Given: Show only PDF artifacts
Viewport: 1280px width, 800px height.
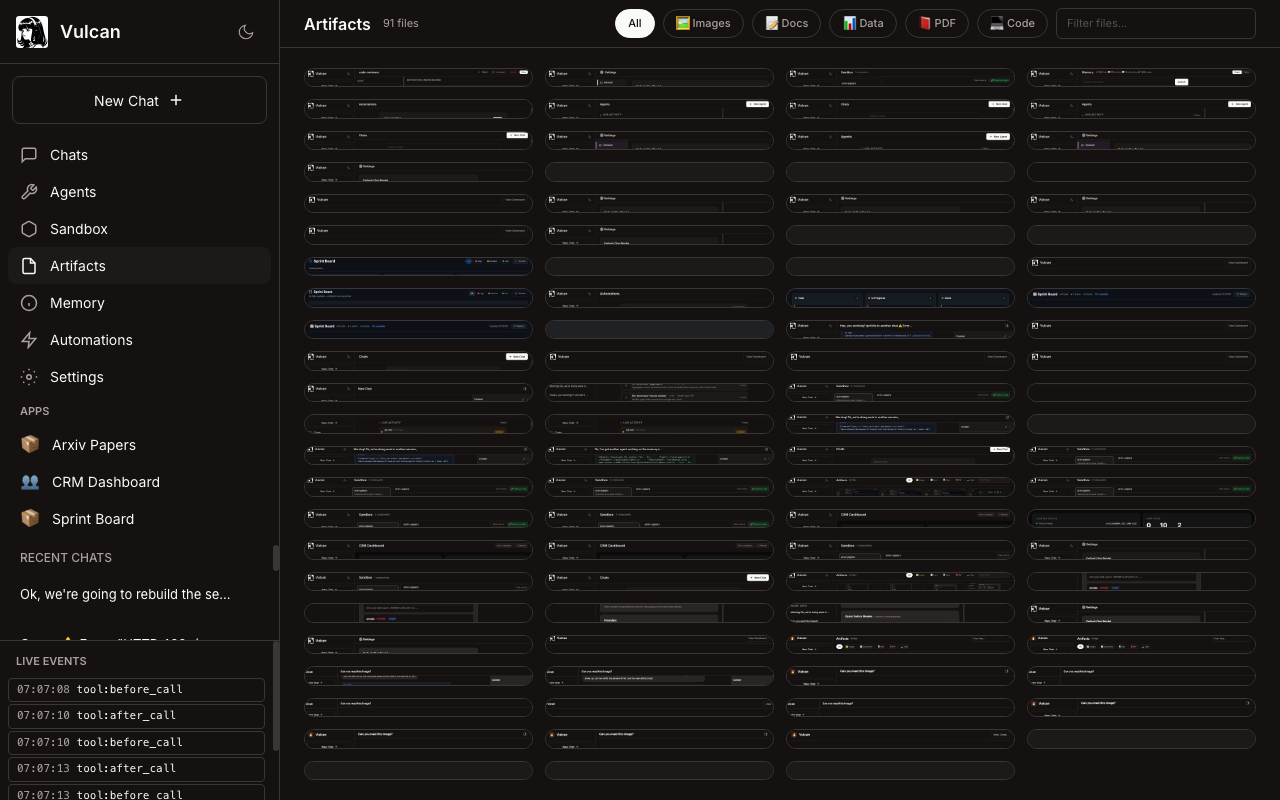Looking at the screenshot, I should 937,23.
